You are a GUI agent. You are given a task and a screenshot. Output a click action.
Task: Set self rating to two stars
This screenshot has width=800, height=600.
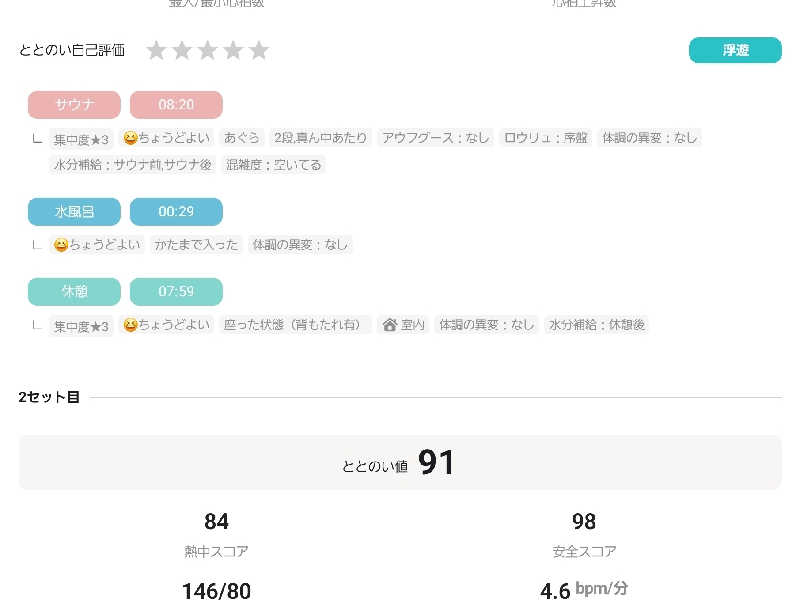click(182, 50)
